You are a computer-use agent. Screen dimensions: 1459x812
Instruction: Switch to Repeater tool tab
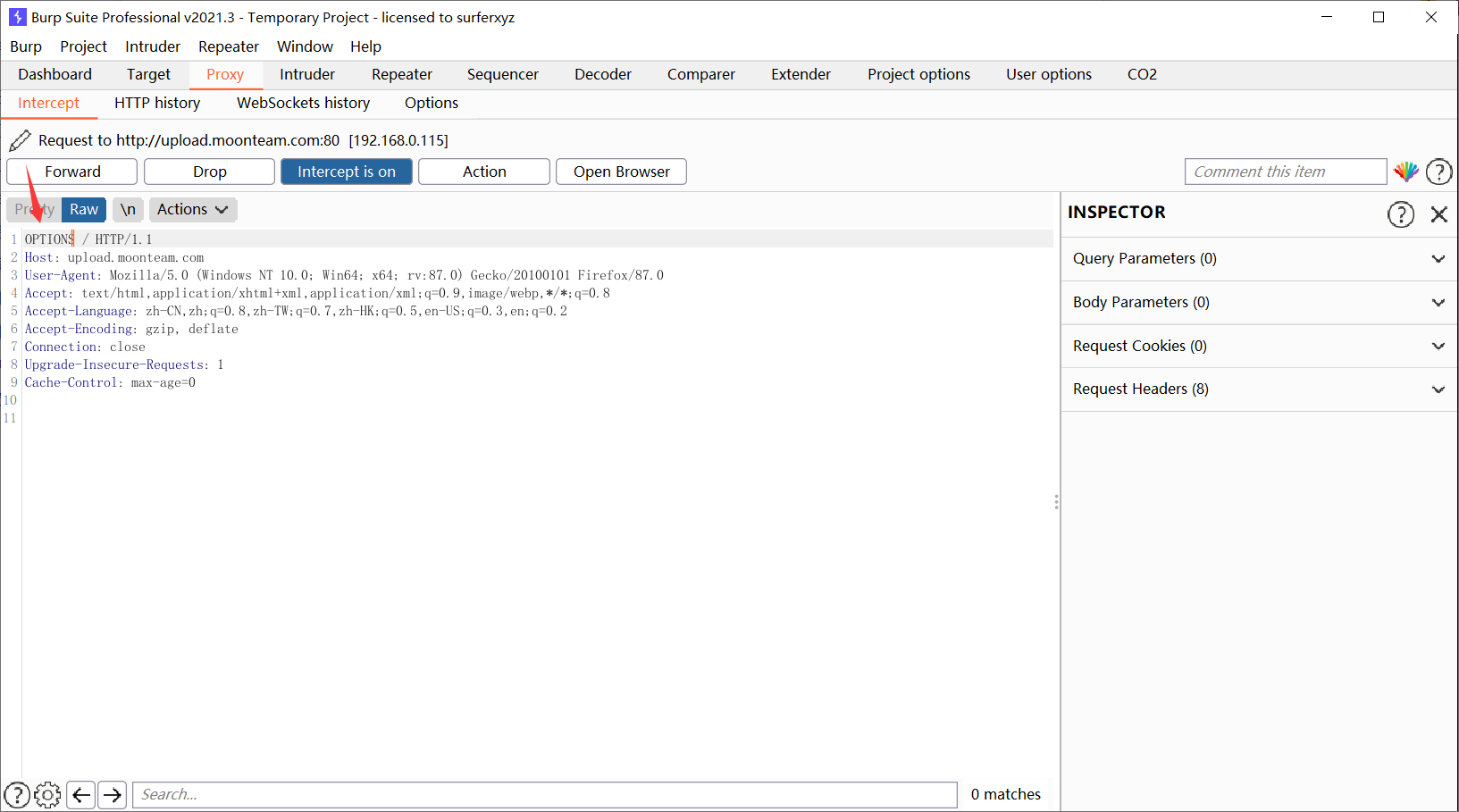[402, 74]
